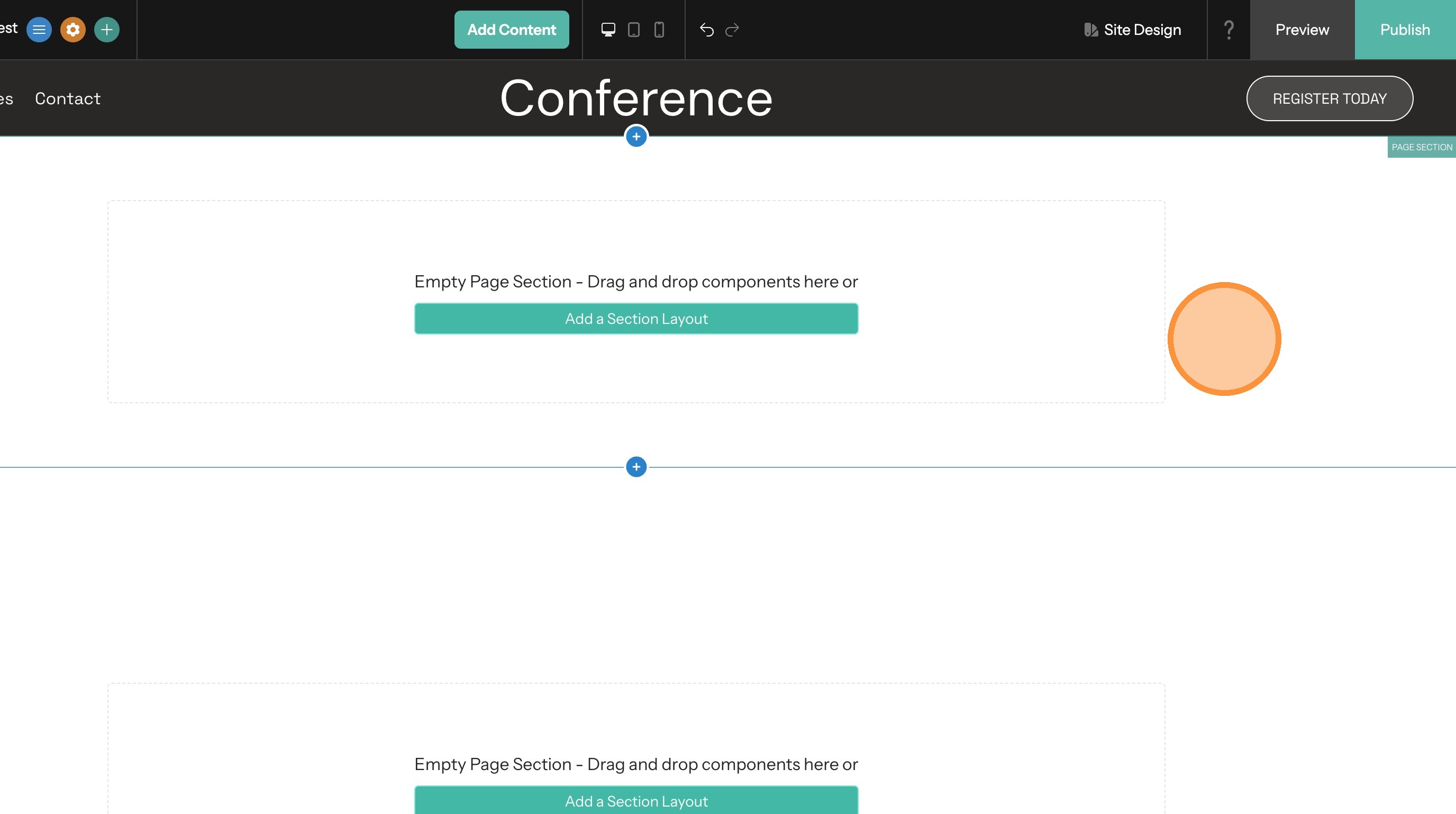
Task: Open the site Preview
Action: click(x=1302, y=30)
